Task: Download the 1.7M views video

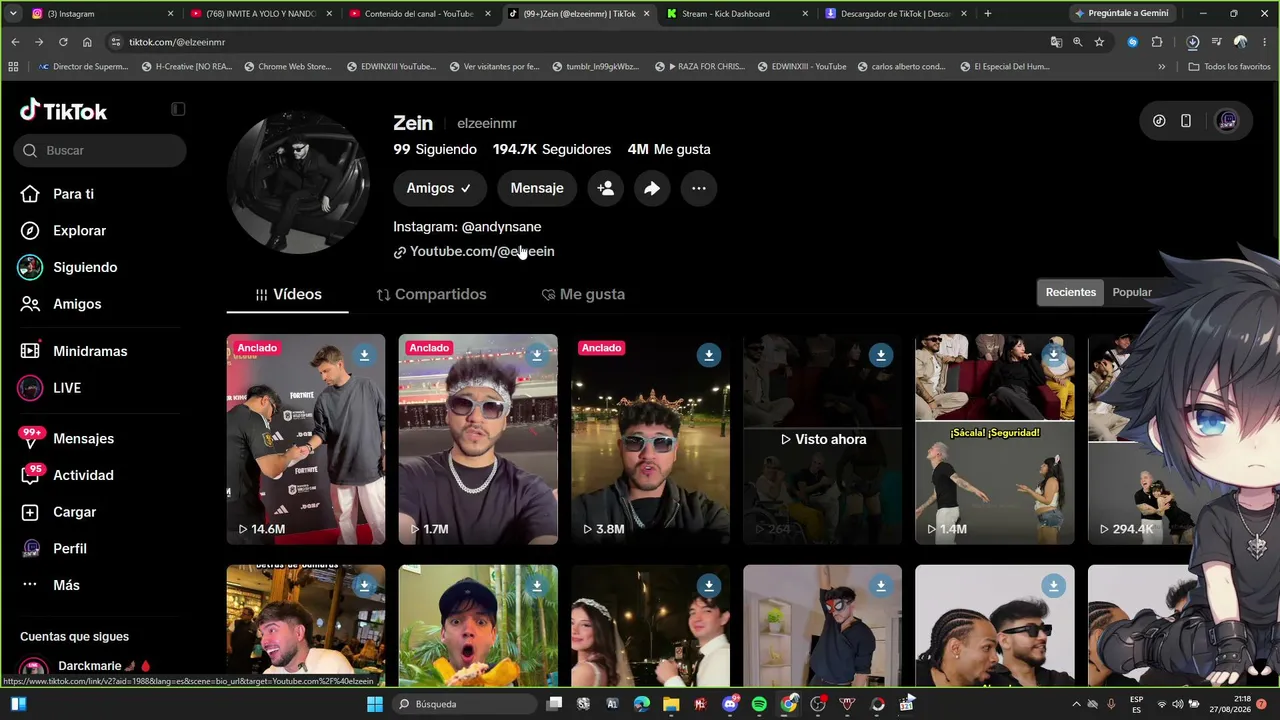Action: click(537, 355)
